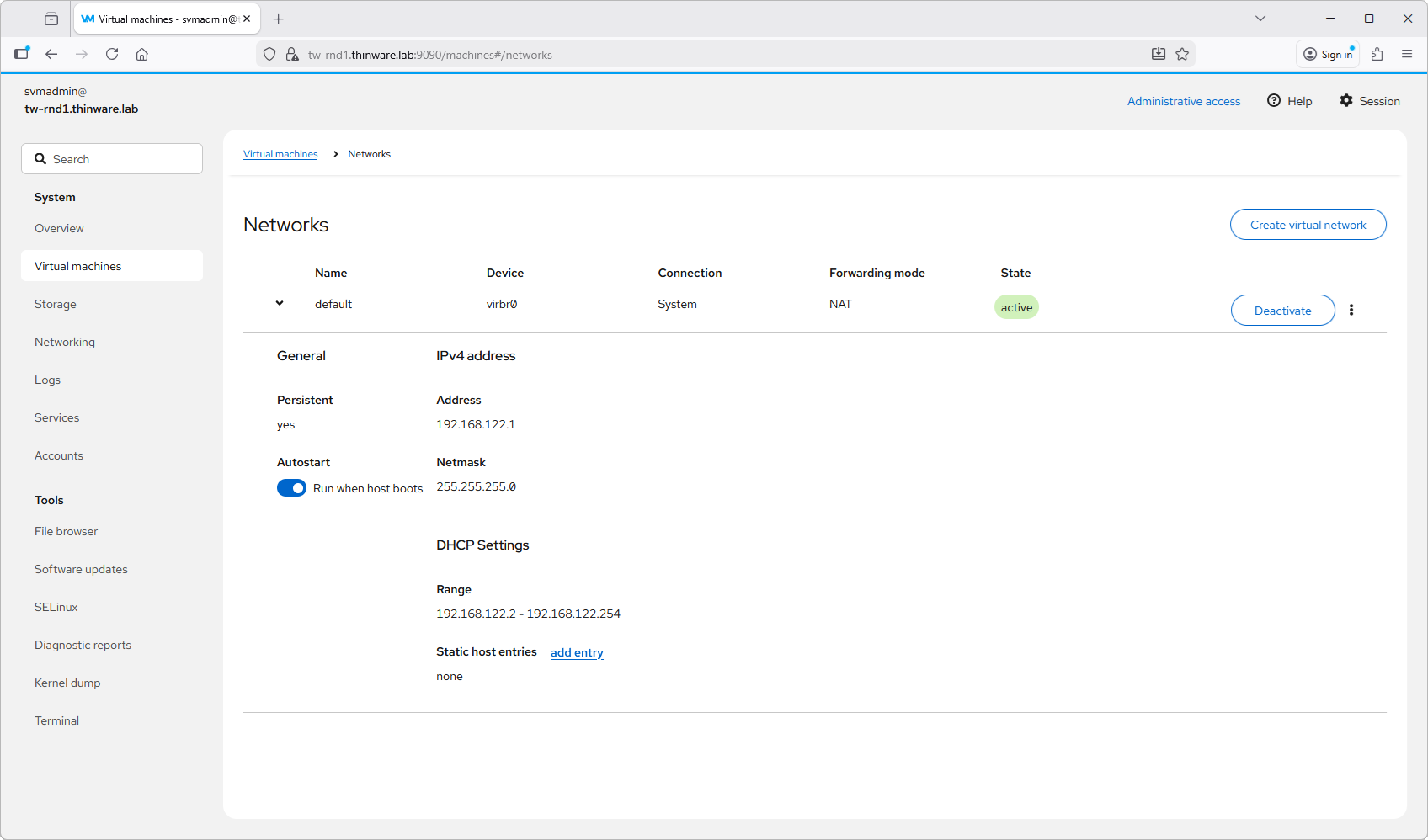Click Administrative access link
The width and height of the screenshot is (1428, 840).
(1184, 101)
